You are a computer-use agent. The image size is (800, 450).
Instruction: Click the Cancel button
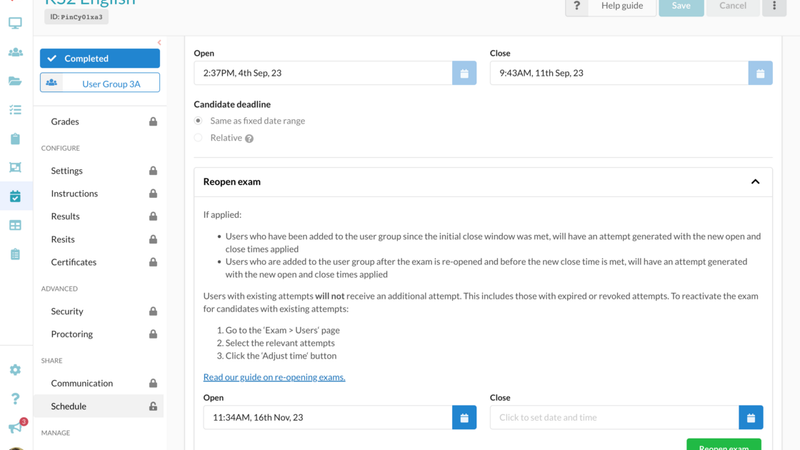[733, 6]
